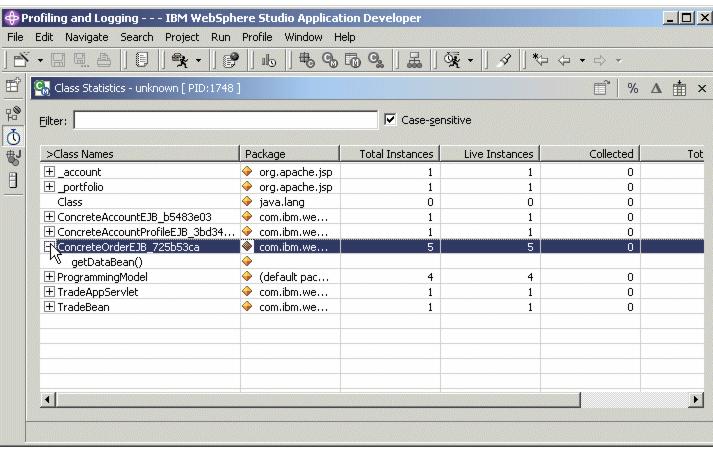Click the document pages toolbar icon
713x457 pixels.
[x=142, y=60]
